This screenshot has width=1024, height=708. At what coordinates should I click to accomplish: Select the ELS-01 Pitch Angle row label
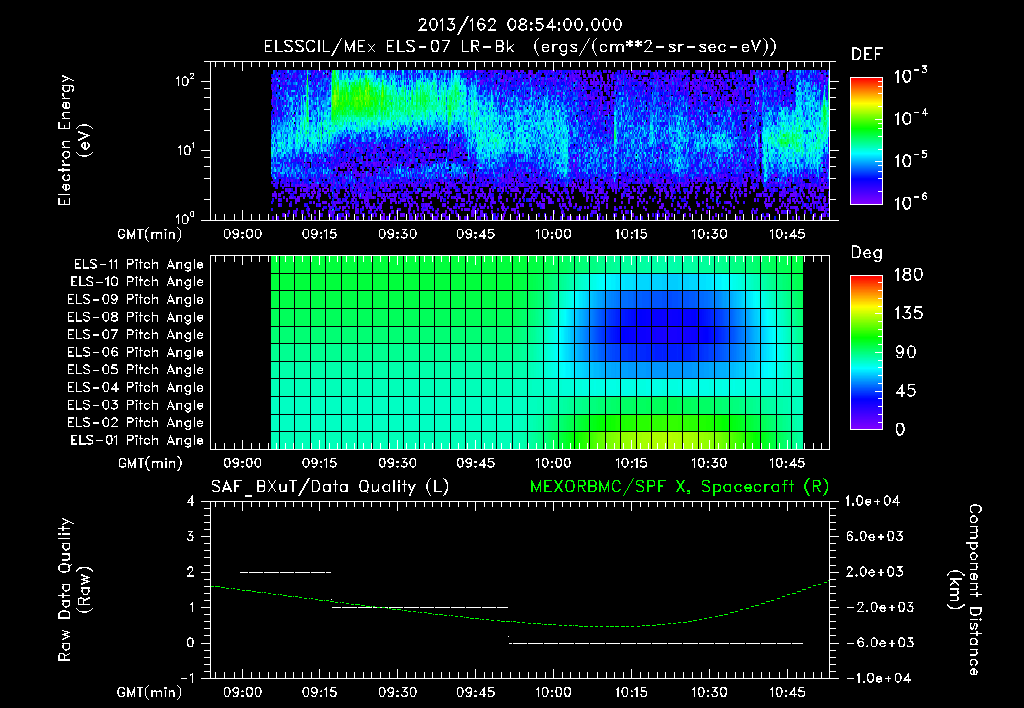[137, 441]
